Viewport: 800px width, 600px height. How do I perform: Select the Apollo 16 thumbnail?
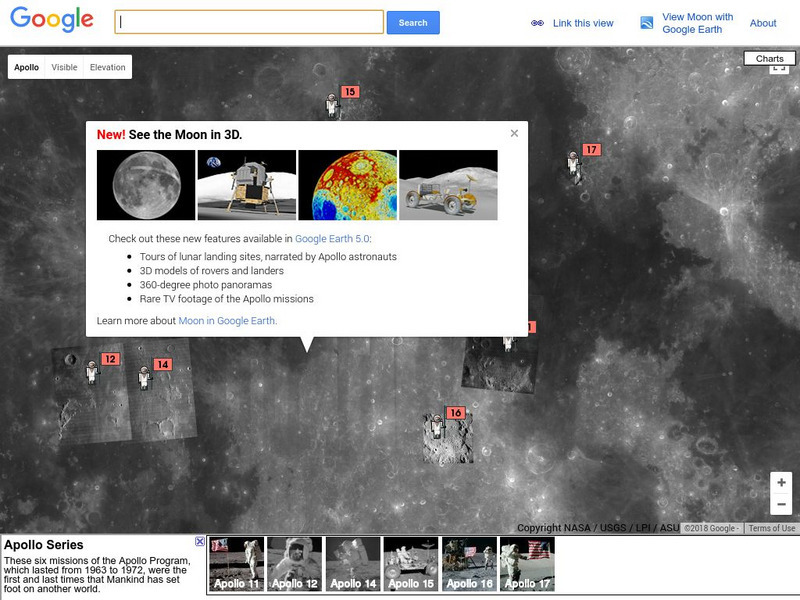click(x=469, y=564)
